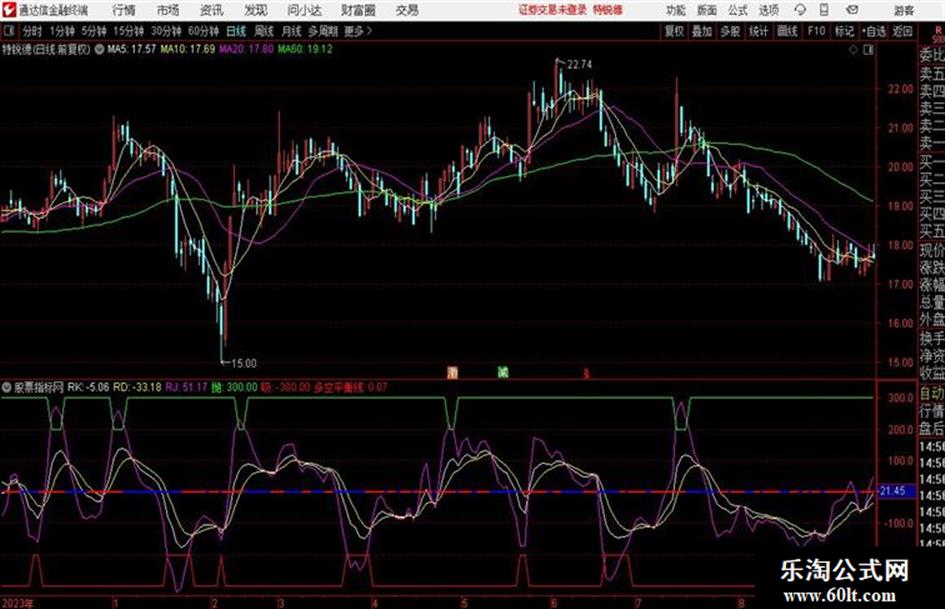Click the 22.74 high price marker
The width and height of the screenshot is (945, 609).
click(x=579, y=65)
